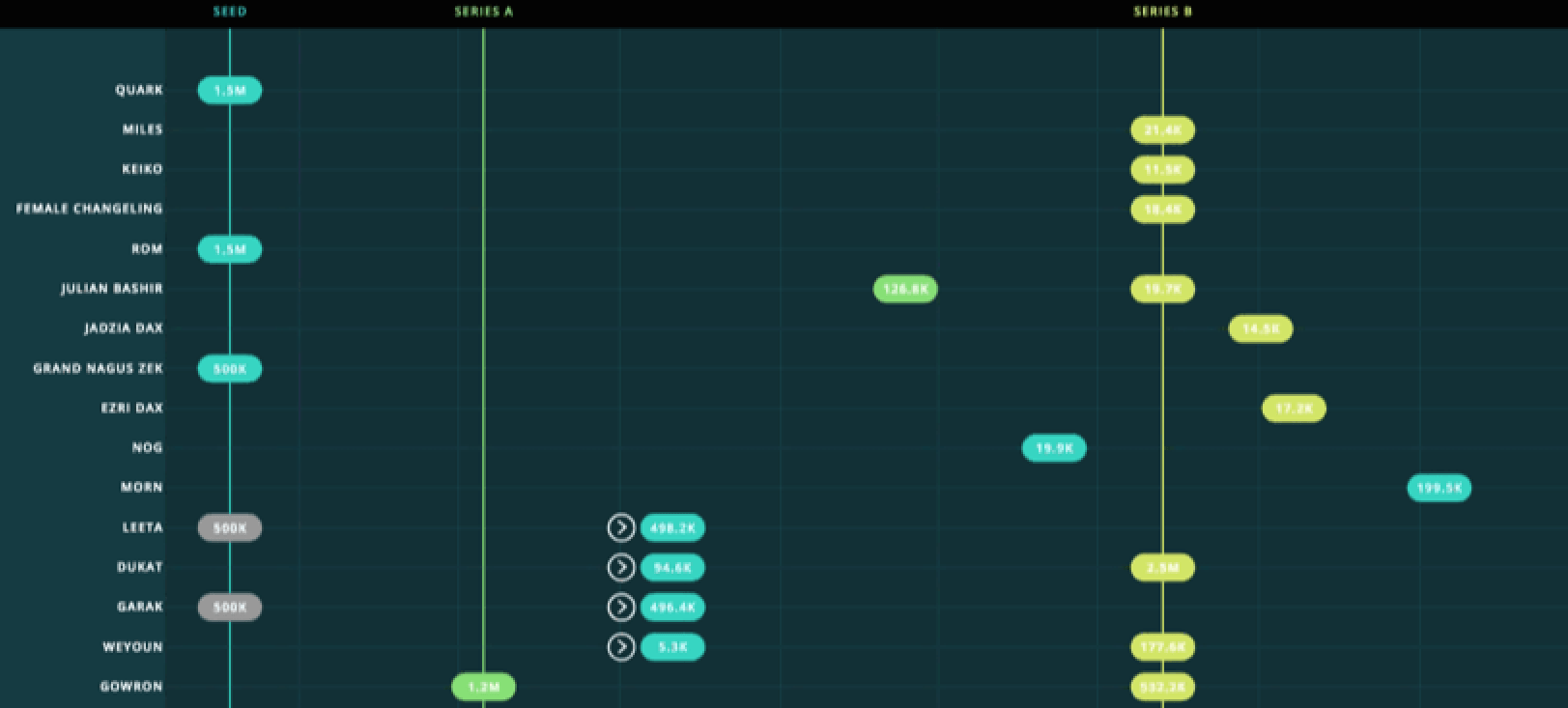Expand the Garak row chevron
The width and height of the screenshot is (1568, 708).
621,607
